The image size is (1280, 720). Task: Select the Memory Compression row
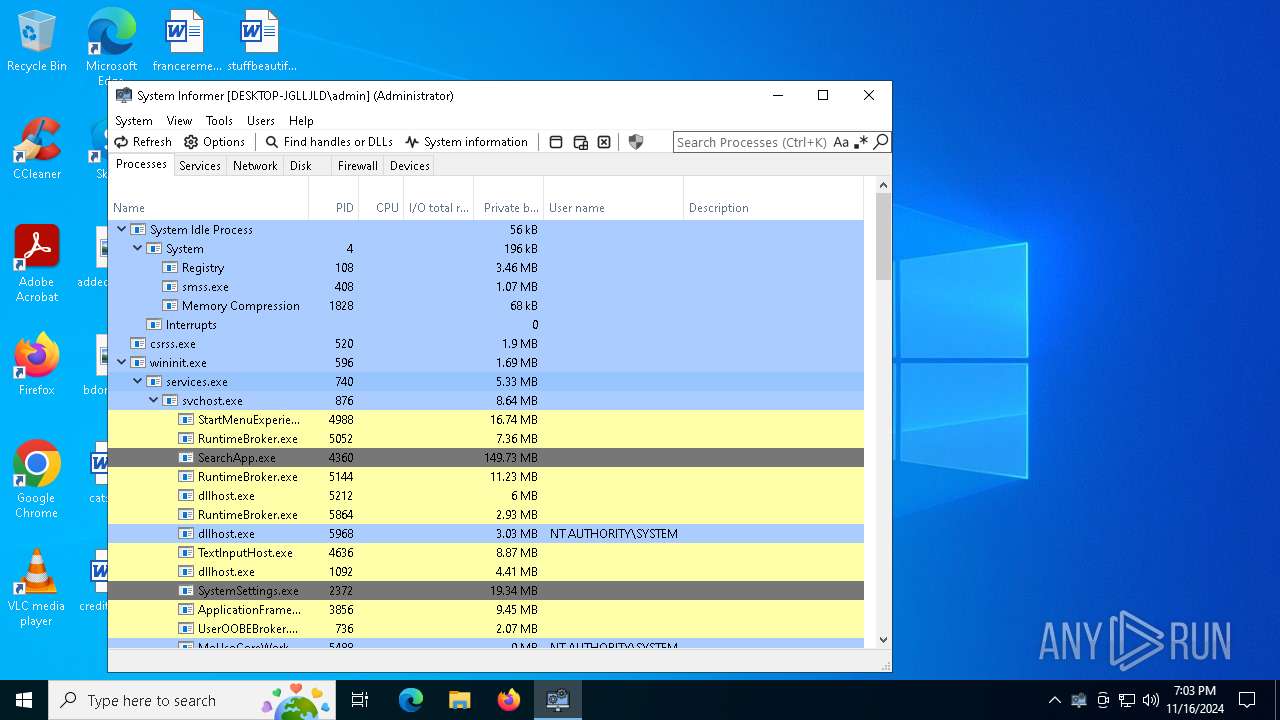486,306
